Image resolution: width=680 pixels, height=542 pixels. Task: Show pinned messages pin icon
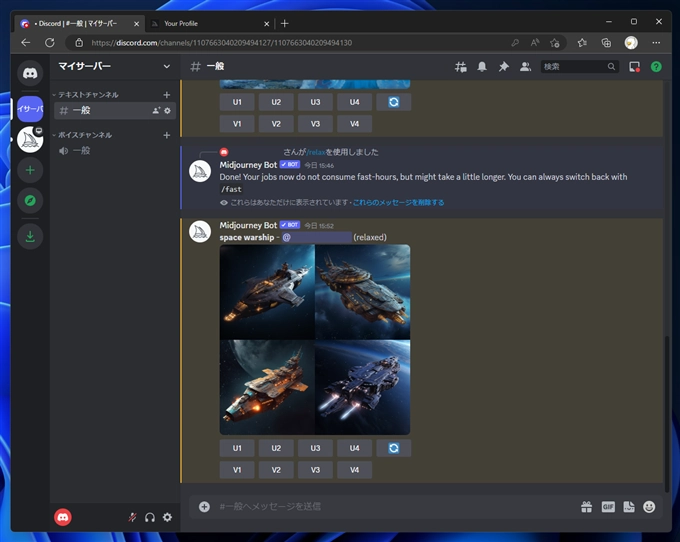[503, 67]
